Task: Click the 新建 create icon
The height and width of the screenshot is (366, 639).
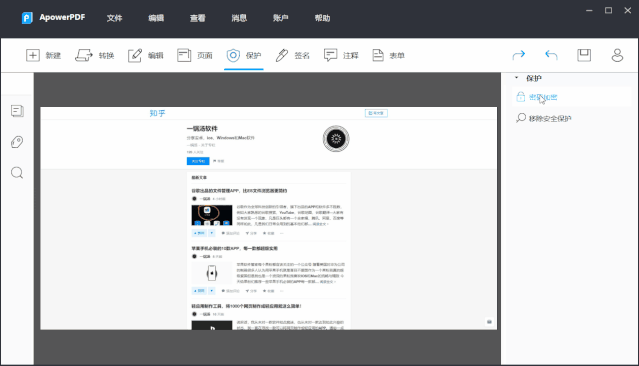Action: coord(33,55)
